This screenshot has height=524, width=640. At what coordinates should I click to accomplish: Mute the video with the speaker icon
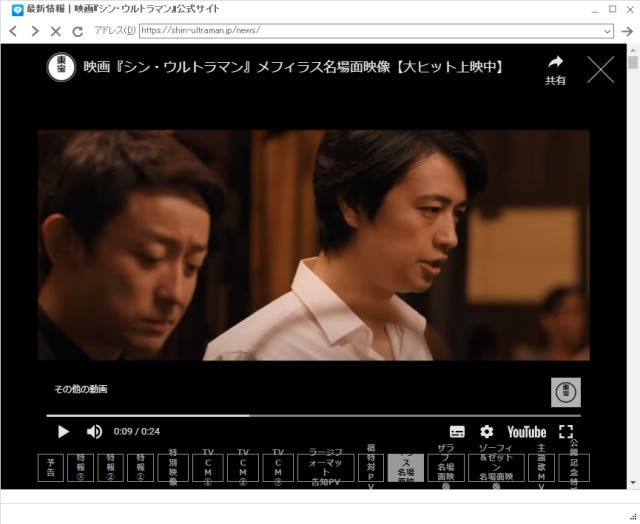(94, 432)
